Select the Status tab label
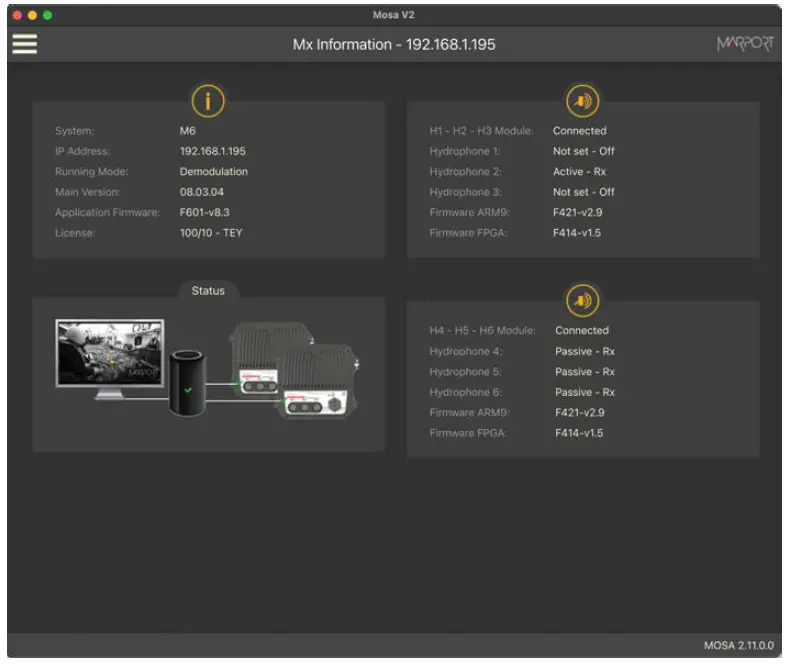This screenshot has height=664, width=792. (x=208, y=291)
